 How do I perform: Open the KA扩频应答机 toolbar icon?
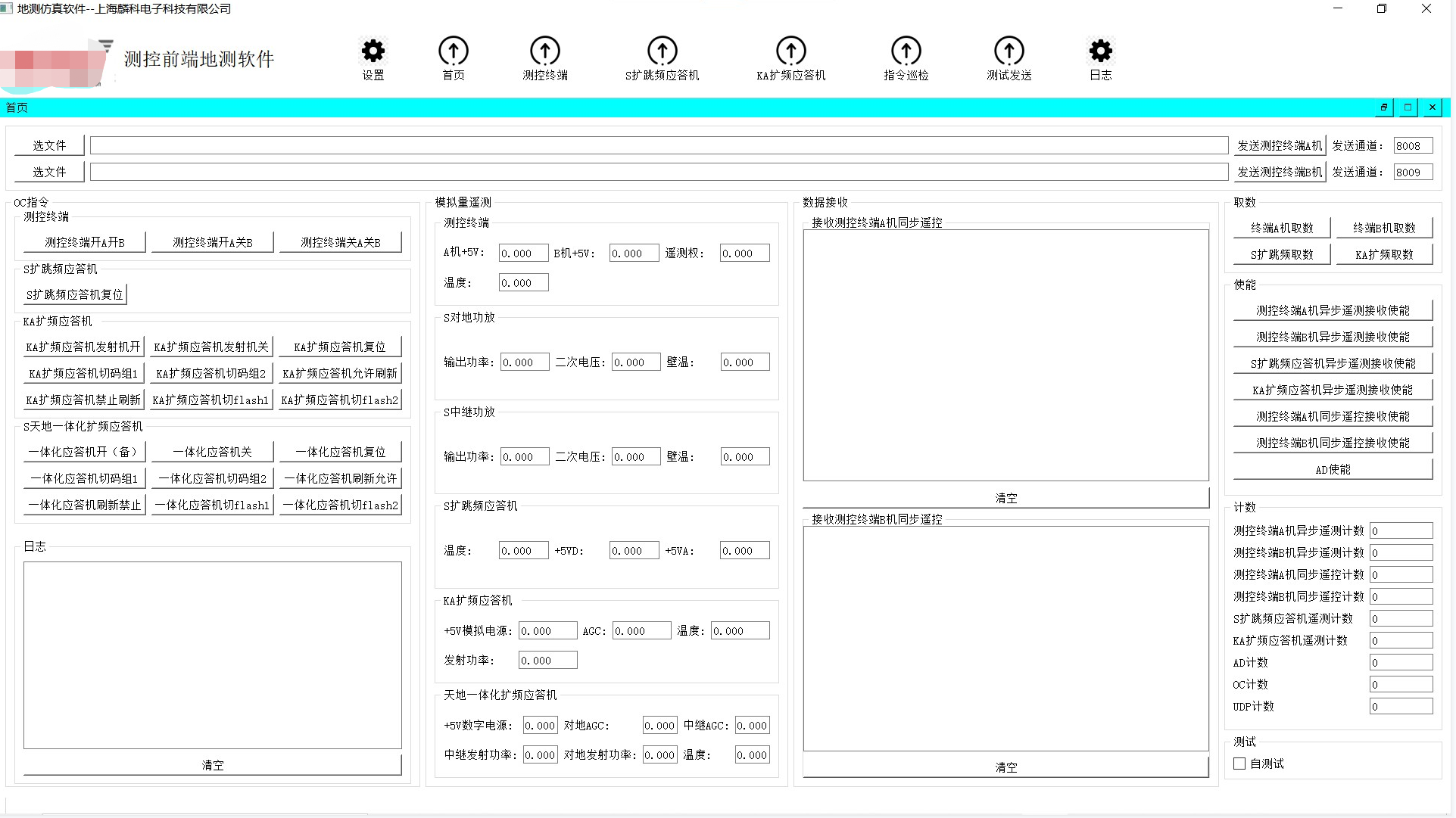coord(790,51)
